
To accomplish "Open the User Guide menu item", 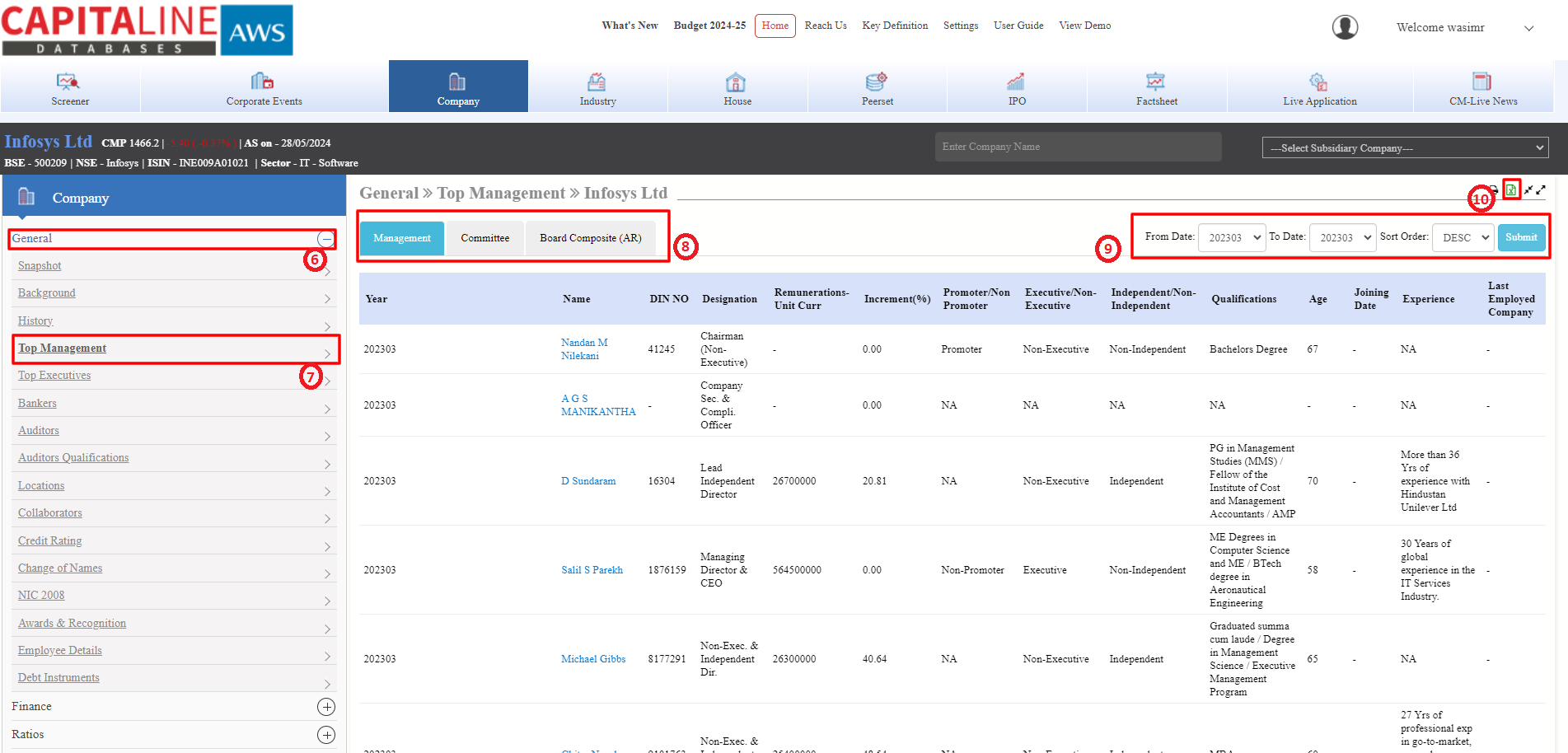I will click(1018, 26).
